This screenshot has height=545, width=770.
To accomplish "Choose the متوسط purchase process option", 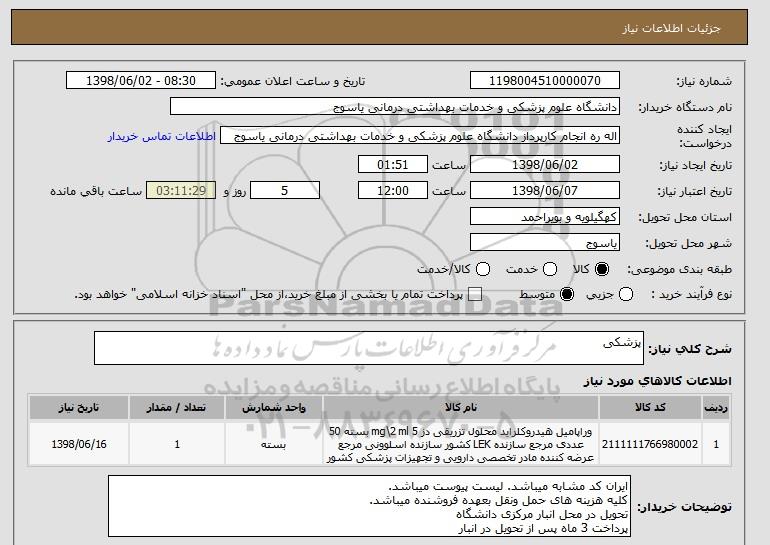I will [567, 295].
